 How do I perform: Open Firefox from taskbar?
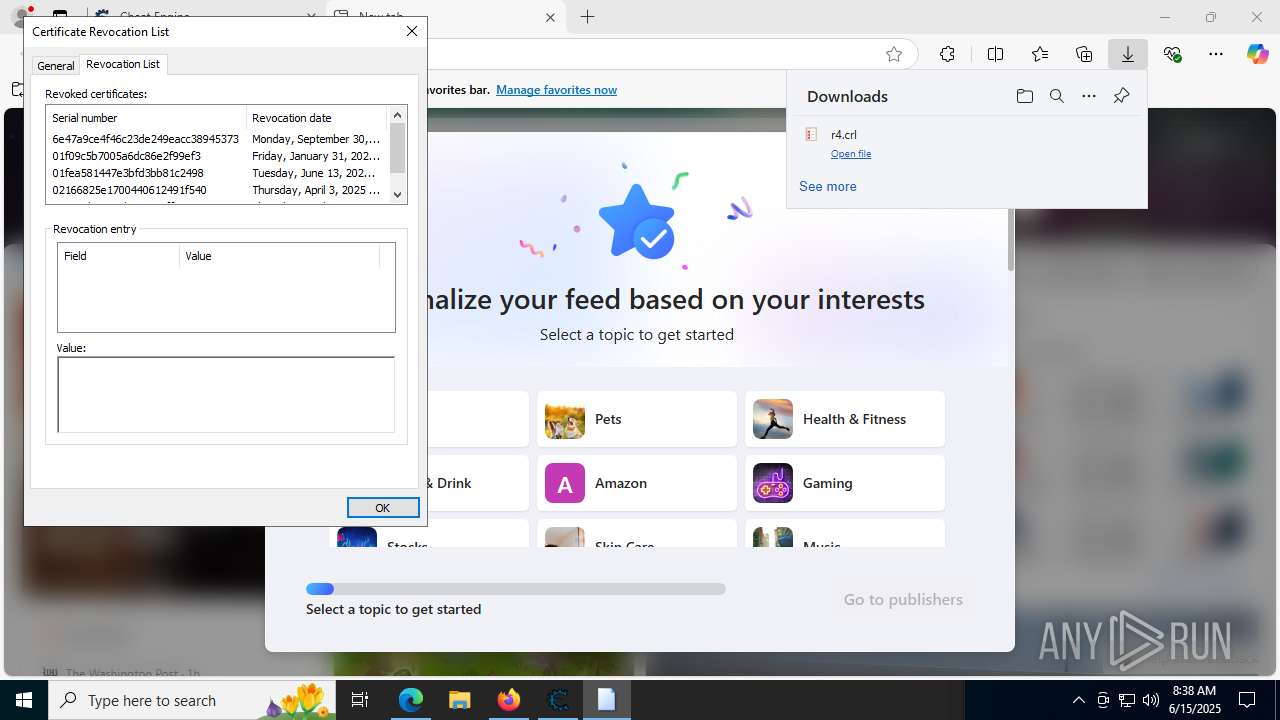508,700
